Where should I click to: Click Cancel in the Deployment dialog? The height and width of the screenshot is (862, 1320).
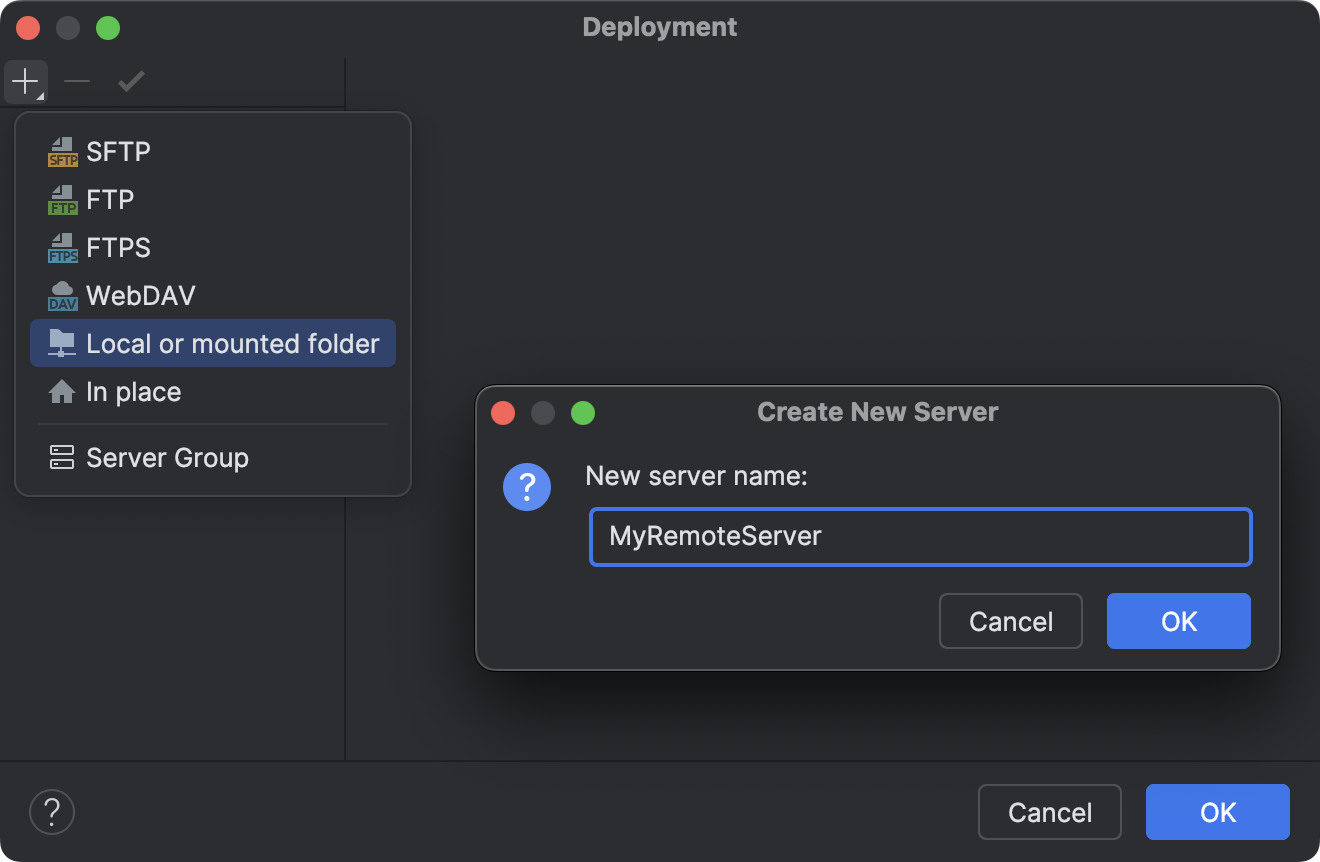1049,812
